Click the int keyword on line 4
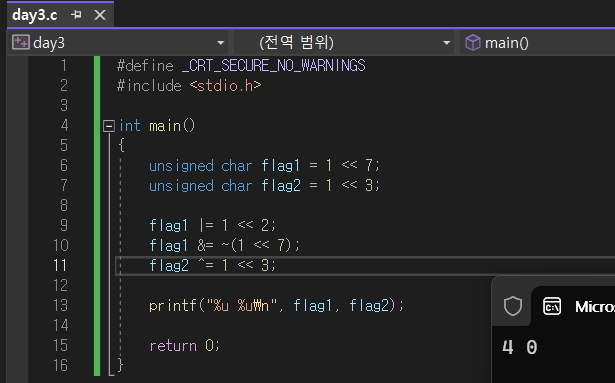Viewport: 615px width, 383px height. click(x=129, y=126)
